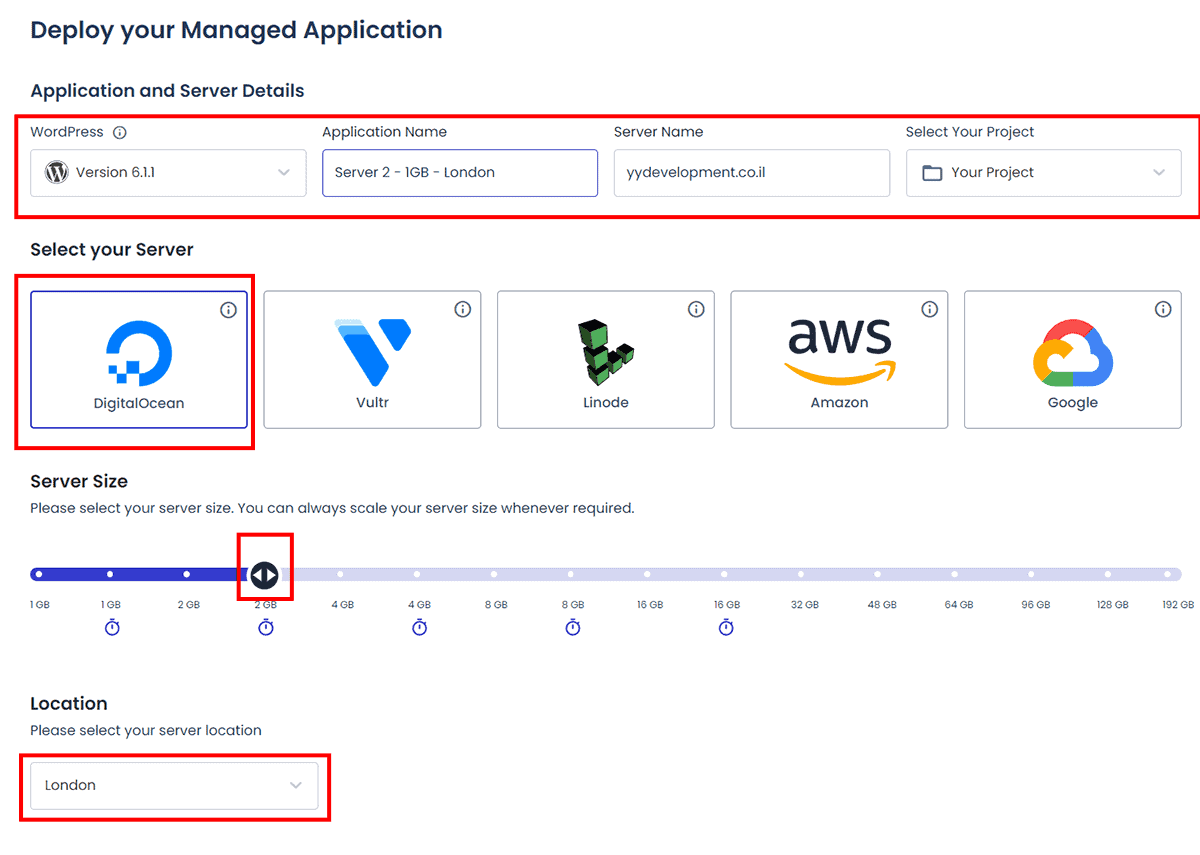1200x855 pixels.
Task: Click the stopwatch icon under second 16 GB
Action: 726,627
